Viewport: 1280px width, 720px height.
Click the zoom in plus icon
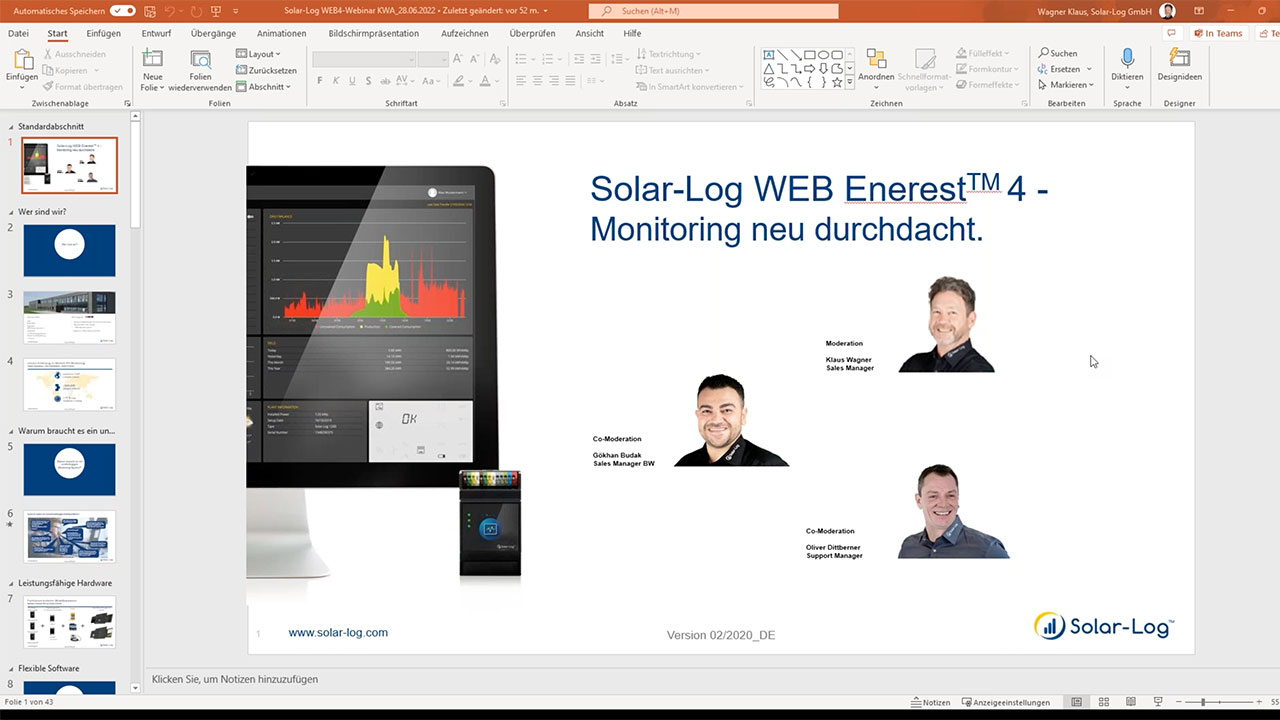tap(1259, 702)
